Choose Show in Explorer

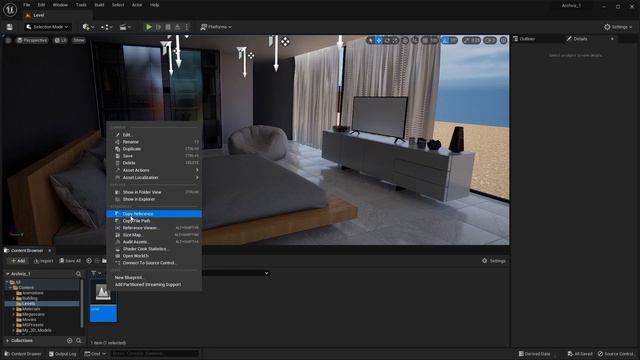[x=154, y=199]
